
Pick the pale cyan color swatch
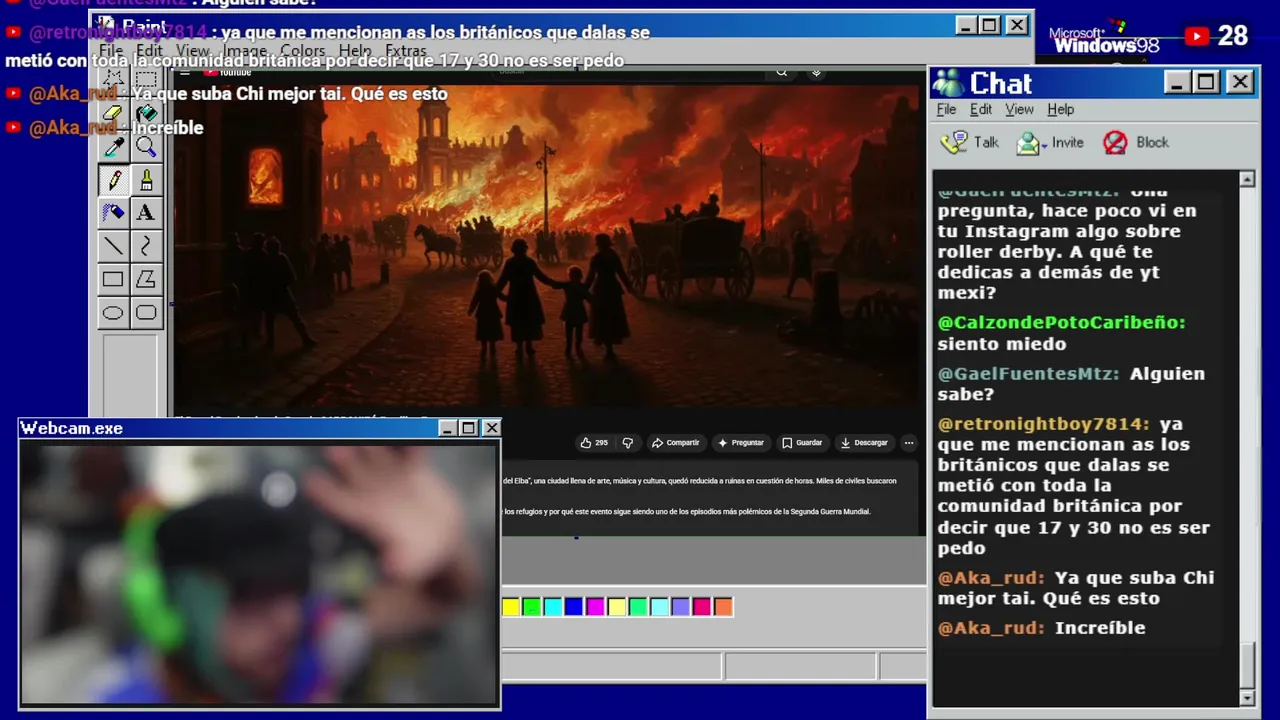point(659,607)
